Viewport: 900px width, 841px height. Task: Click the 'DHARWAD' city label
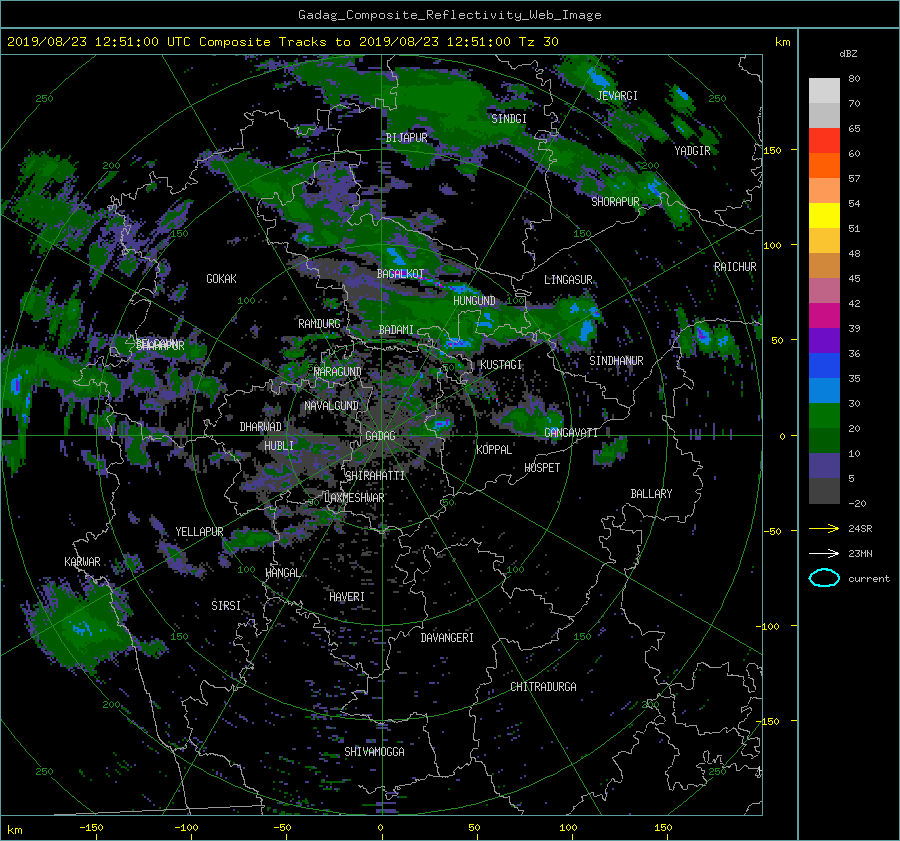point(260,427)
